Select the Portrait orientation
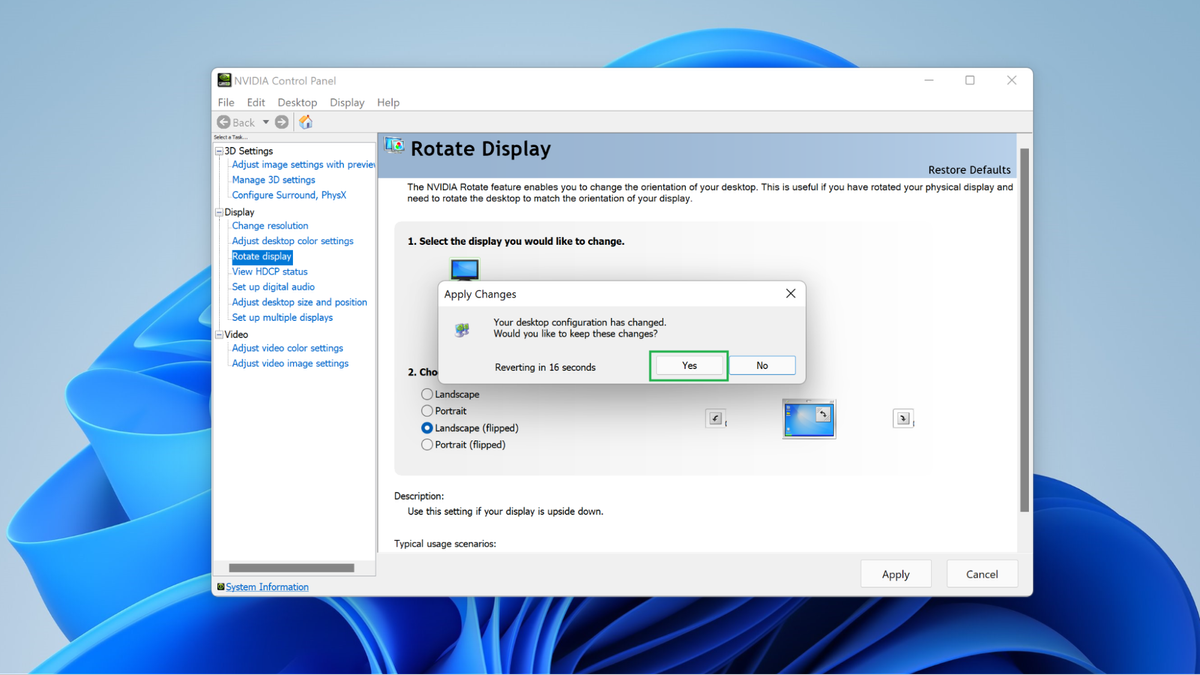 coord(428,411)
